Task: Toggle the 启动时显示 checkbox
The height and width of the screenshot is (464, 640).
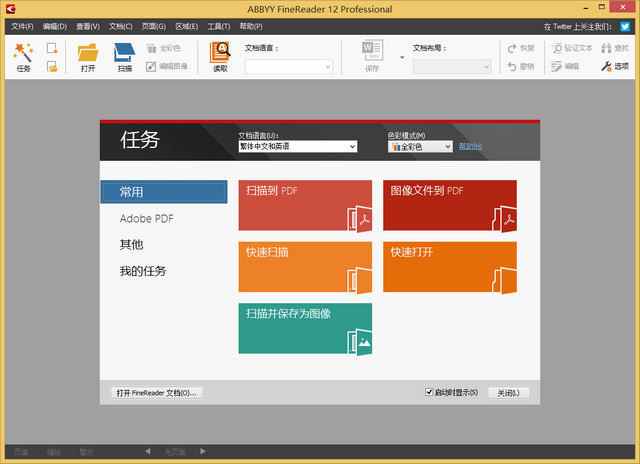Action: [429, 392]
